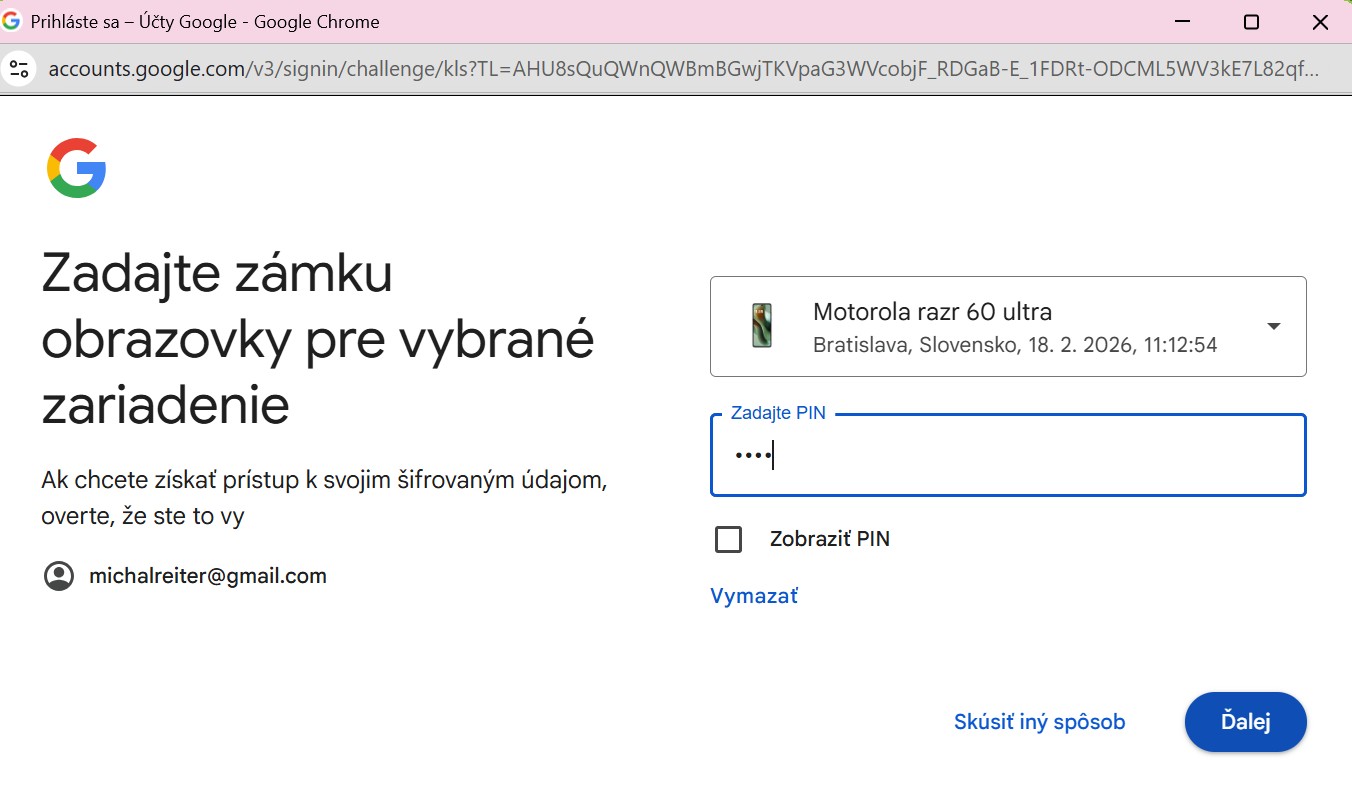Open the Motorola razr 60 ultra device list
Image resolution: width=1352 pixels, height=804 pixels.
click(931, 312)
